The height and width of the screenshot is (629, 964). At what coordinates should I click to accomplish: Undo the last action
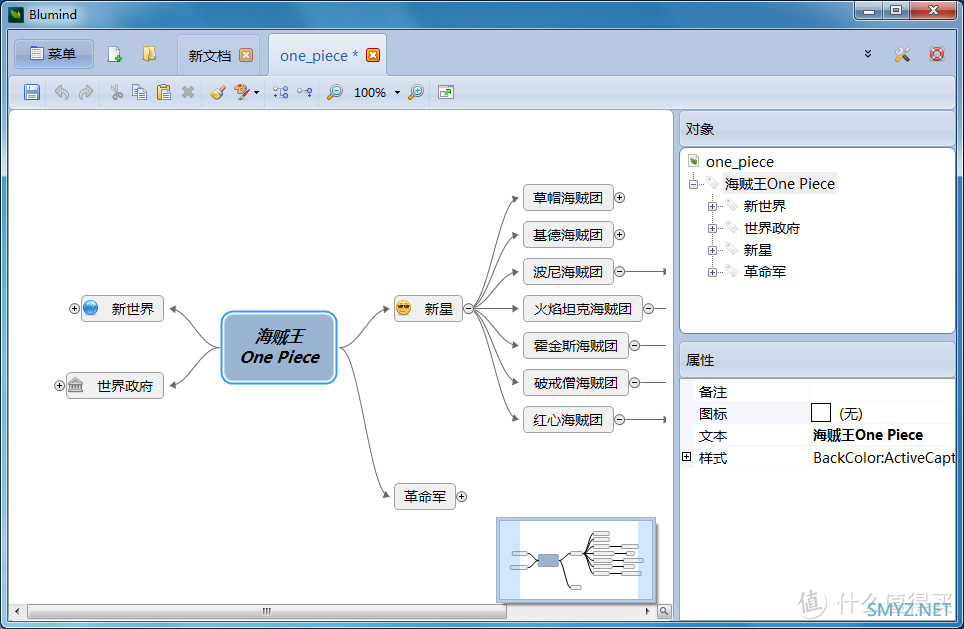coord(61,92)
